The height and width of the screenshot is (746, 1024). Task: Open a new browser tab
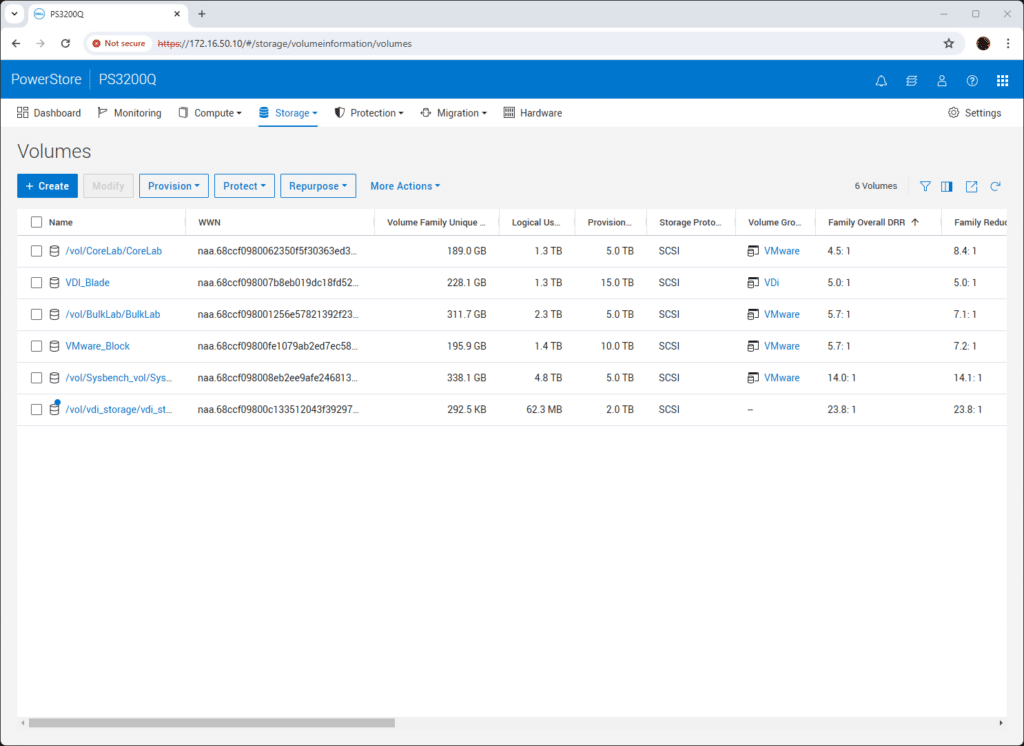[x=202, y=14]
